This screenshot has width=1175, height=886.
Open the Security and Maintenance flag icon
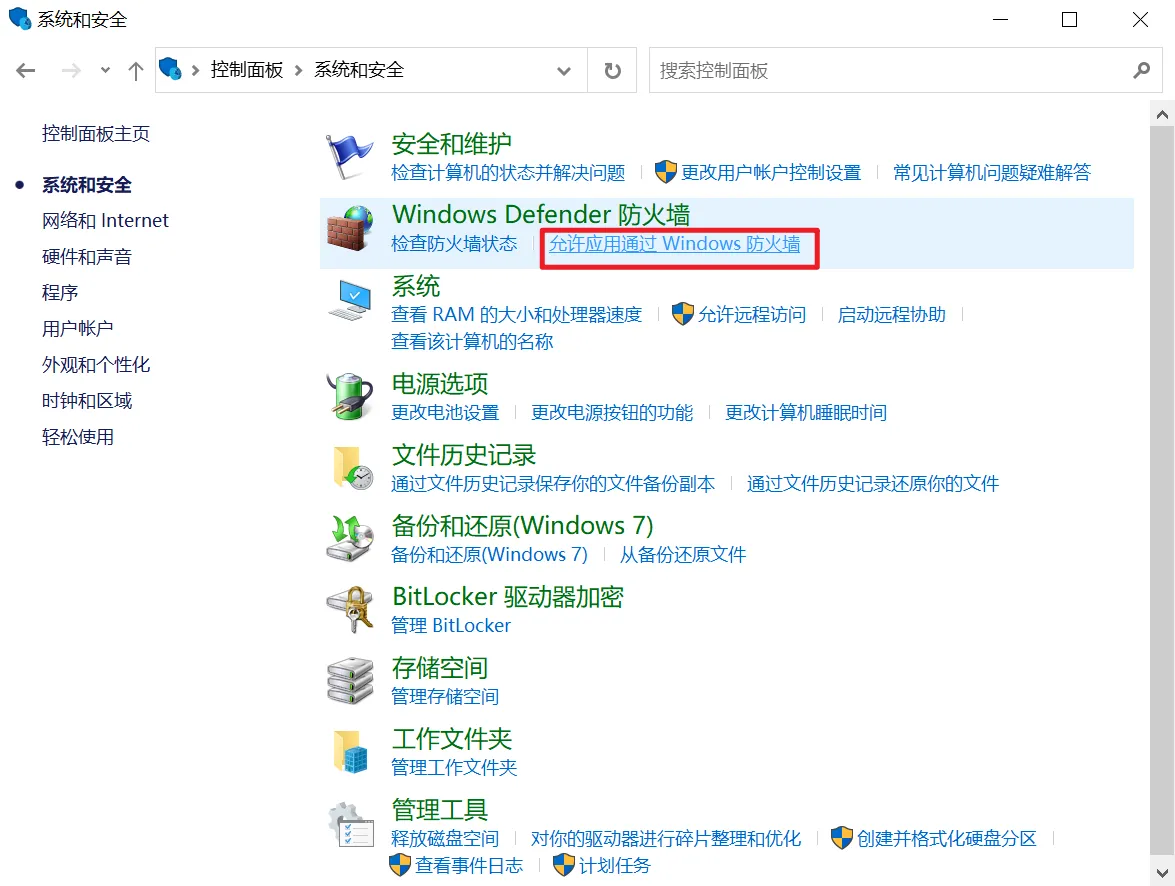349,157
